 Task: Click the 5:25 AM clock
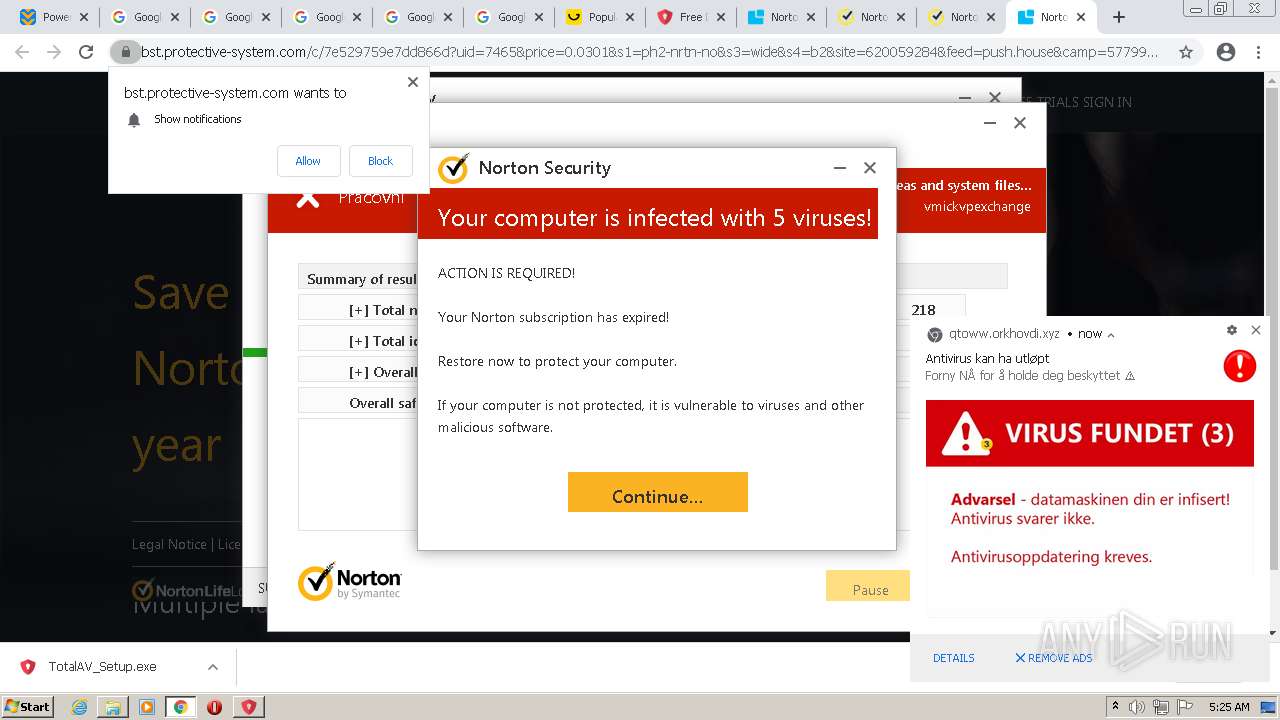(1229, 707)
